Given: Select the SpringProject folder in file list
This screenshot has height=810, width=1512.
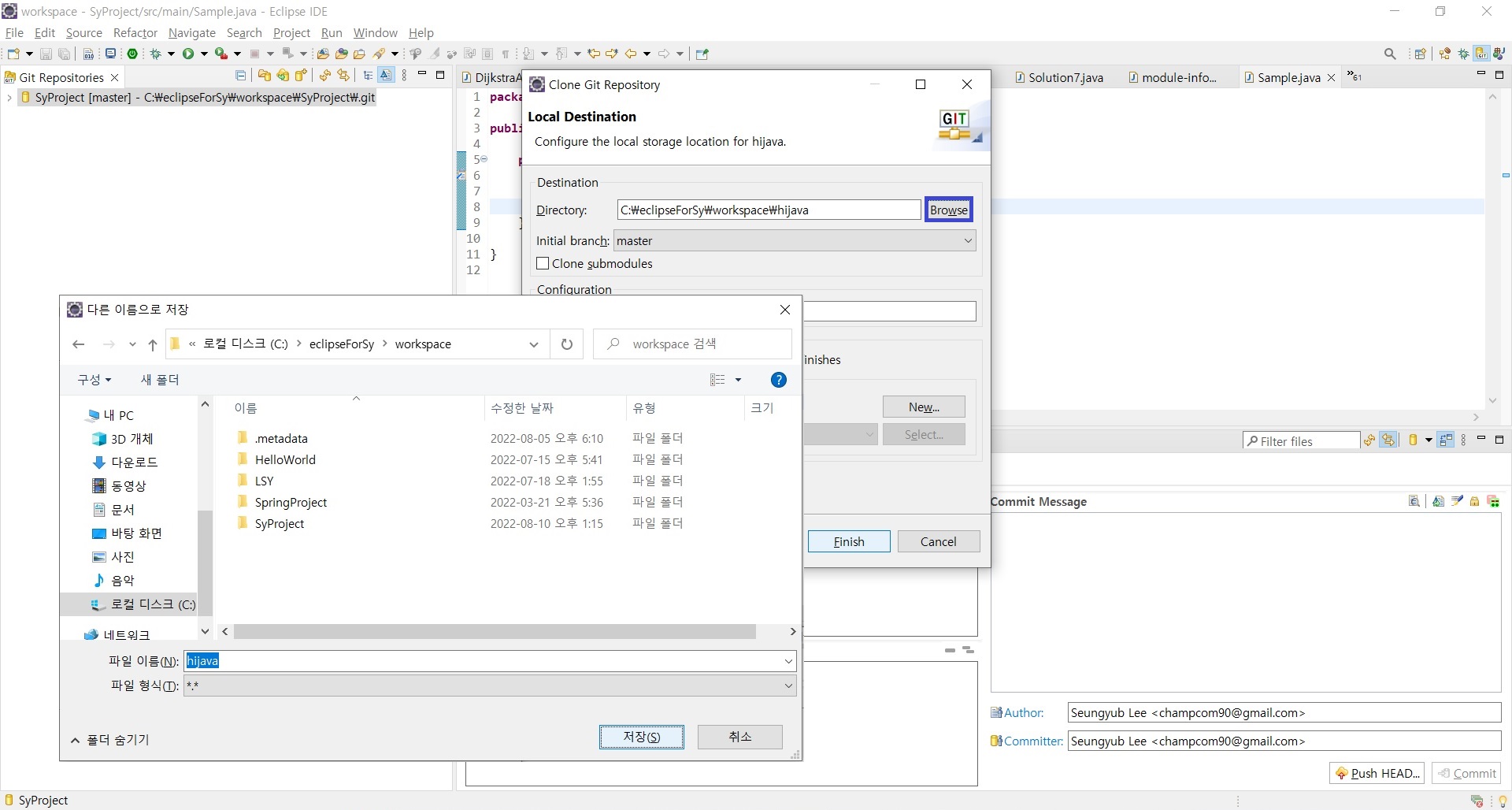Looking at the screenshot, I should 291,502.
